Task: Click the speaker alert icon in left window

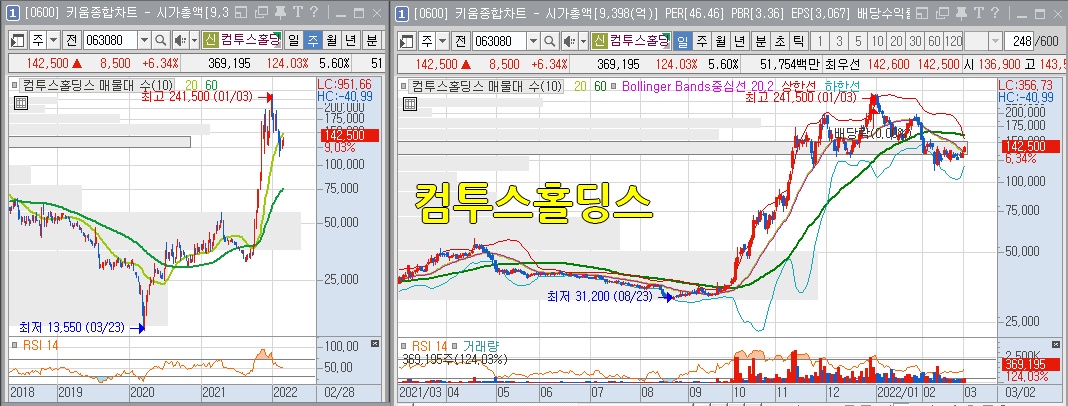Action: [x=179, y=41]
